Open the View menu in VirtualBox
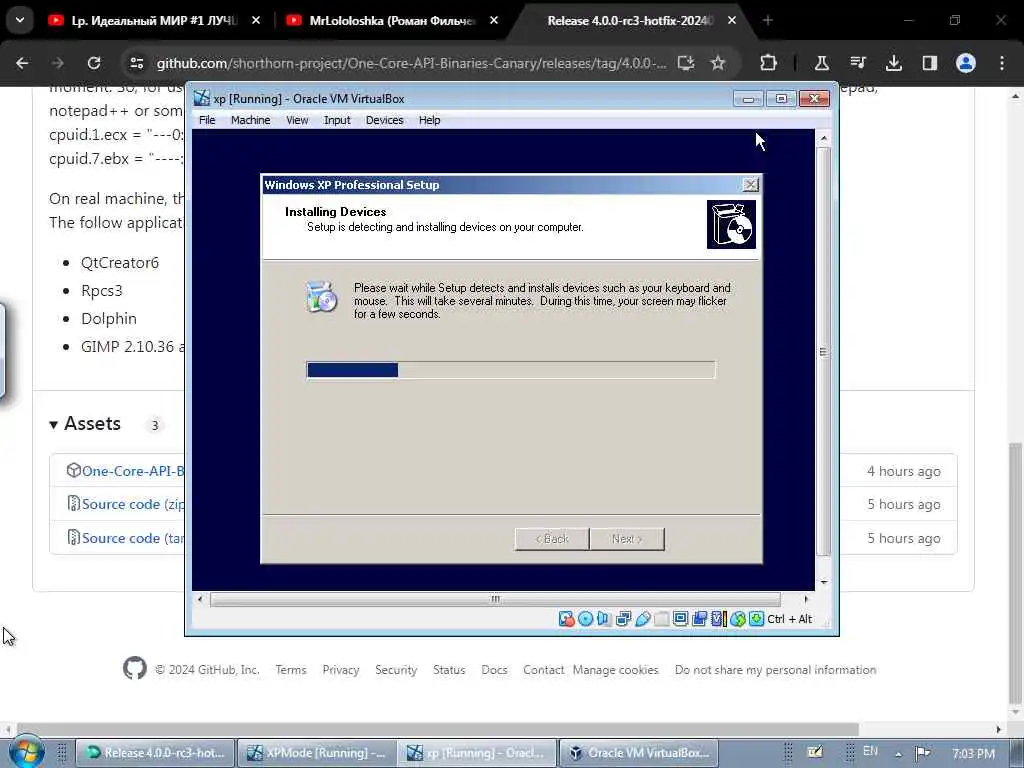Screen dimensions: 1024x768 click(297, 120)
